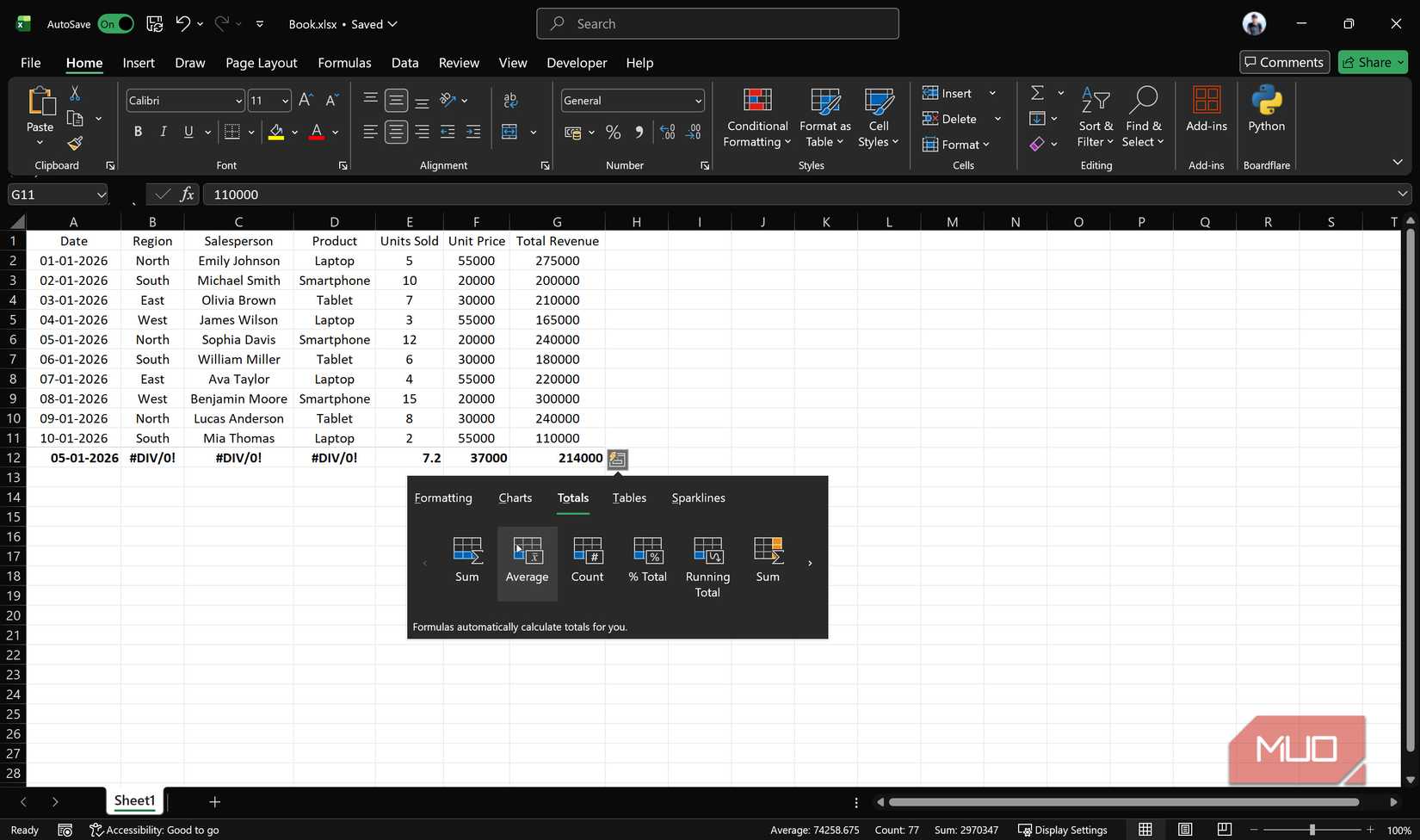The image size is (1420, 840).
Task: Expand the Number Format dropdown showing General
Action: [699, 100]
